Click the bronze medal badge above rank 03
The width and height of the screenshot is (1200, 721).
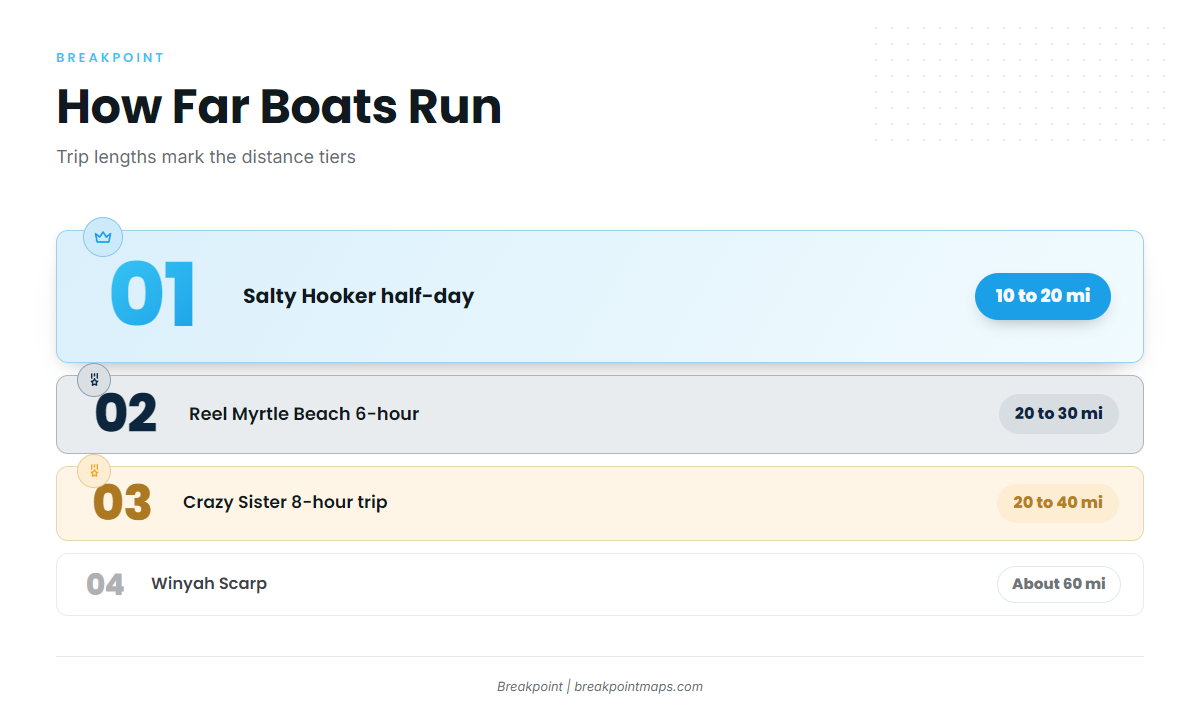[x=94, y=470]
